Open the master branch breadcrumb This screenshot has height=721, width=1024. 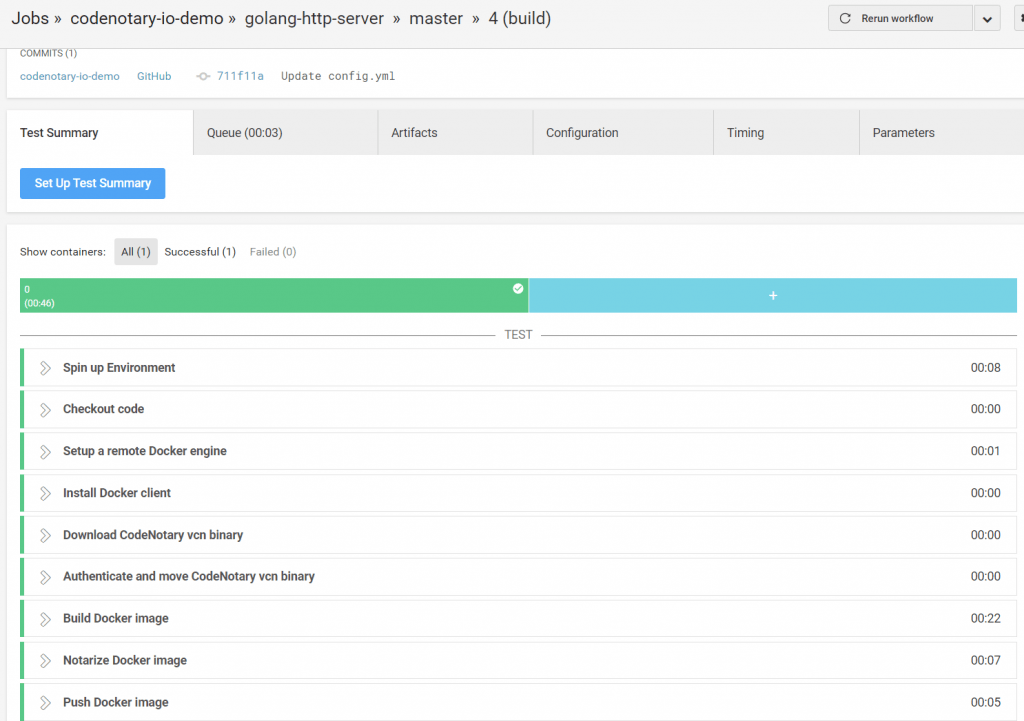pos(436,18)
